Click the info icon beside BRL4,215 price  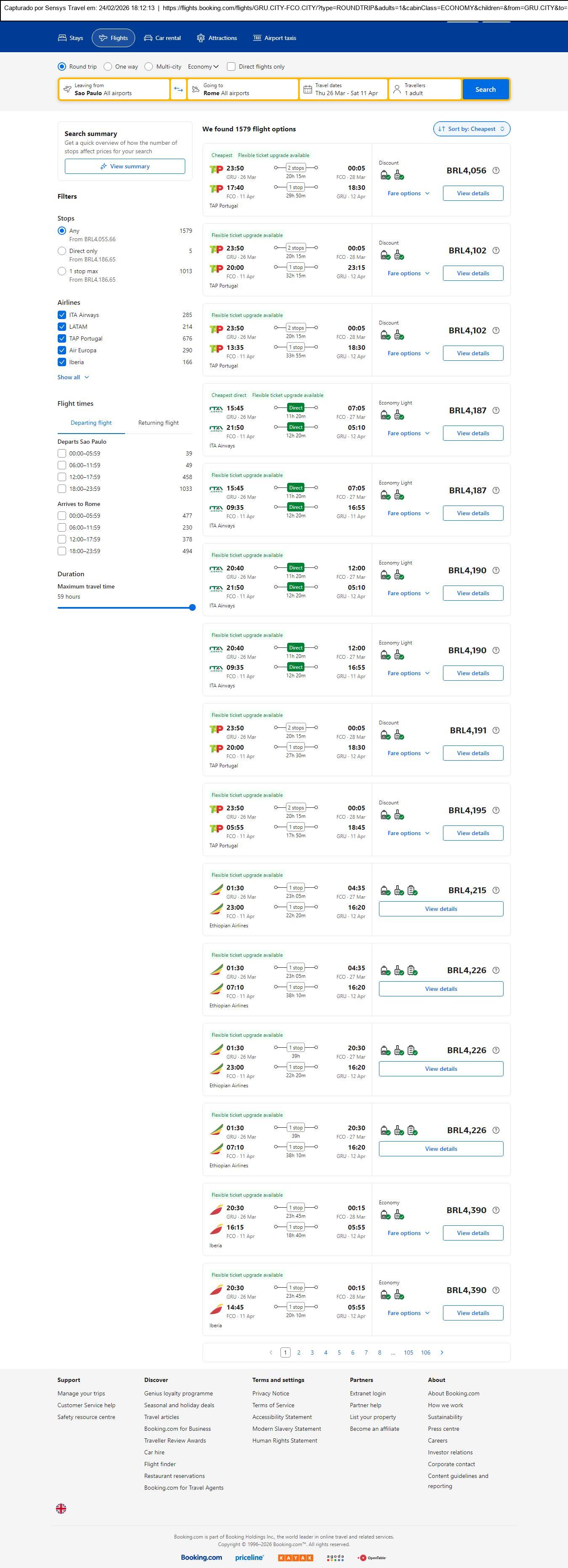(496, 890)
